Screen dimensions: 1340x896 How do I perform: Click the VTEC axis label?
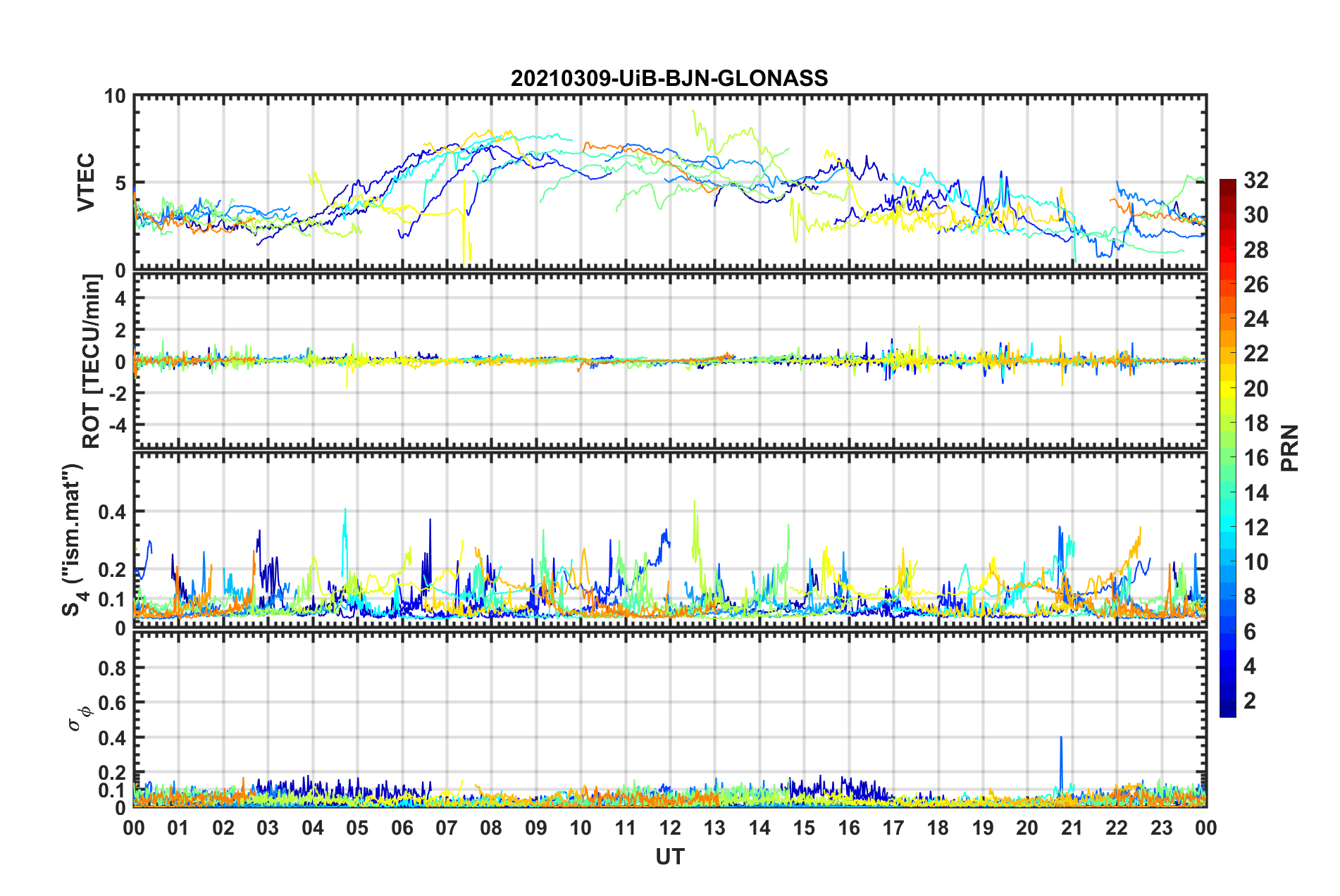tap(86, 182)
